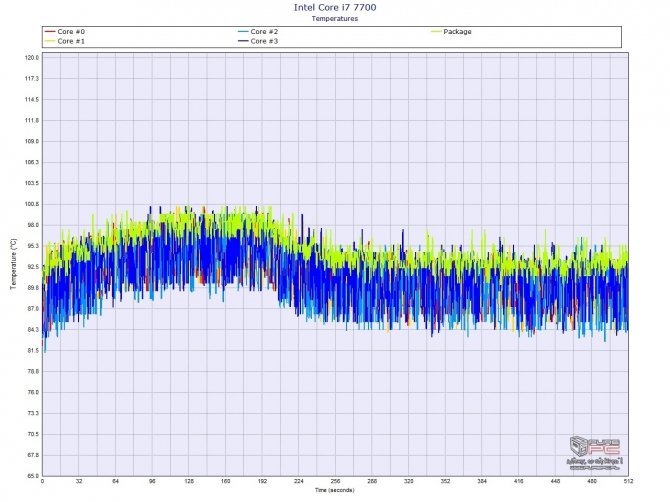The height and width of the screenshot is (502, 670).
Task: Click the 512 x-axis value
Action: pos(628,481)
